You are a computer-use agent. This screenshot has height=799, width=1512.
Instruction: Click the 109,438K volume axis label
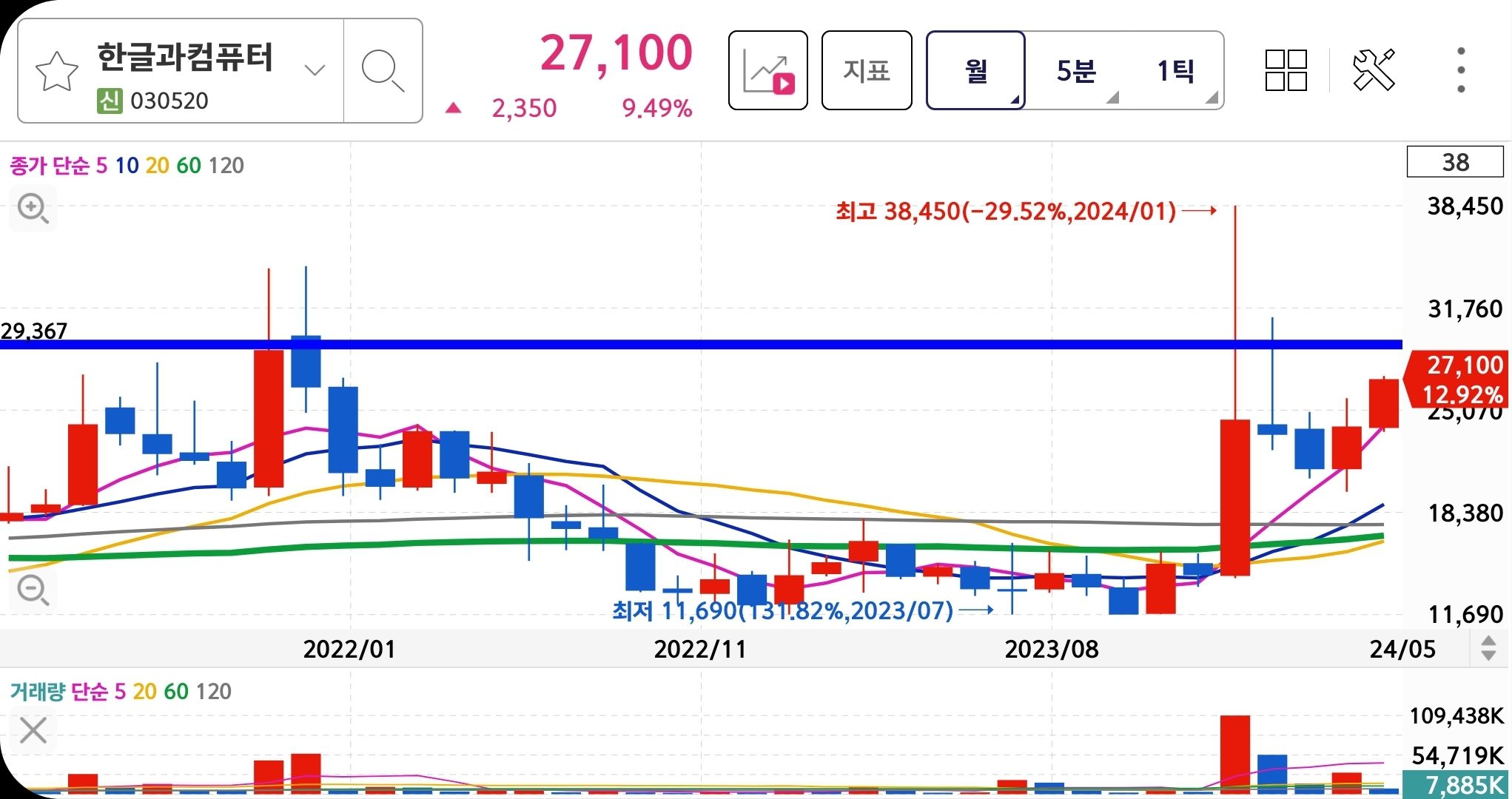(x=1456, y=715)
